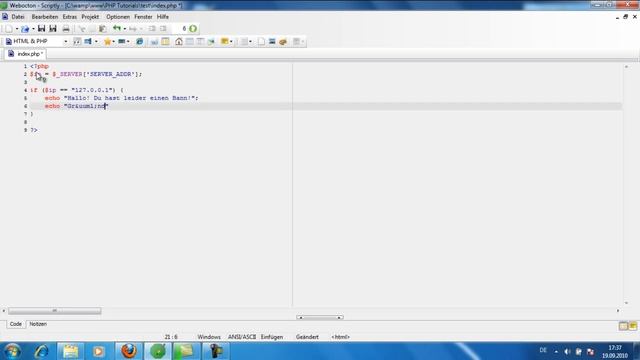Undo last edit with green arrow
Image resolution: width=640 pixels, height=360 pixels.
click(x=117, y=29)
